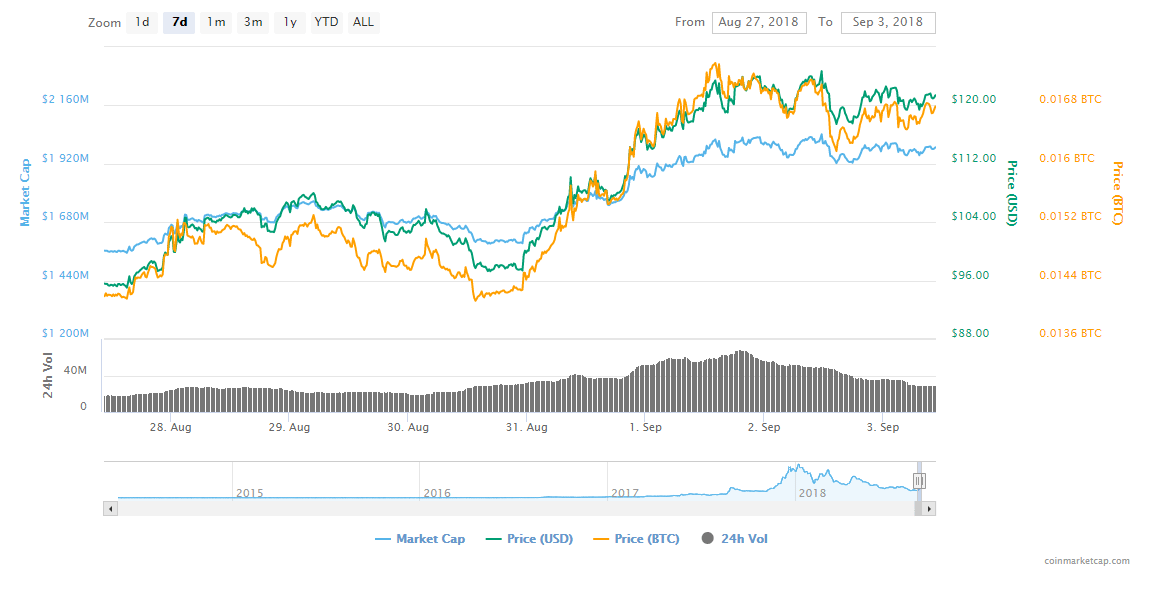
Task: Choose the 1y zoom option
Action: [289, 22]
